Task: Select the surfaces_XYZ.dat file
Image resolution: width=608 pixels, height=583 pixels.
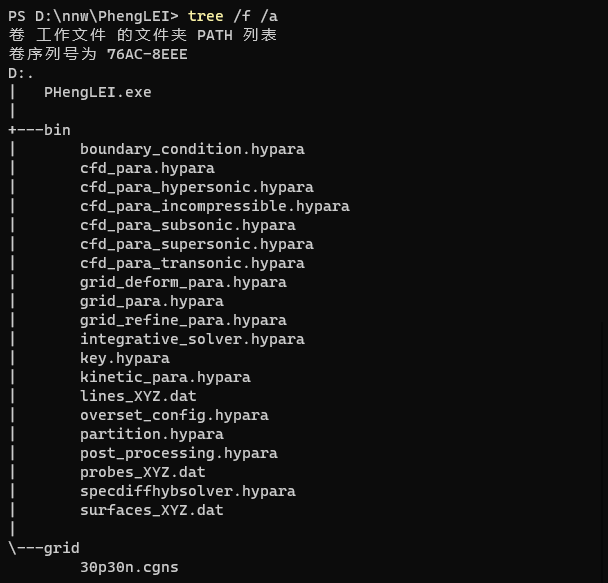Action: pyautogui.click(x=152, y=510)
